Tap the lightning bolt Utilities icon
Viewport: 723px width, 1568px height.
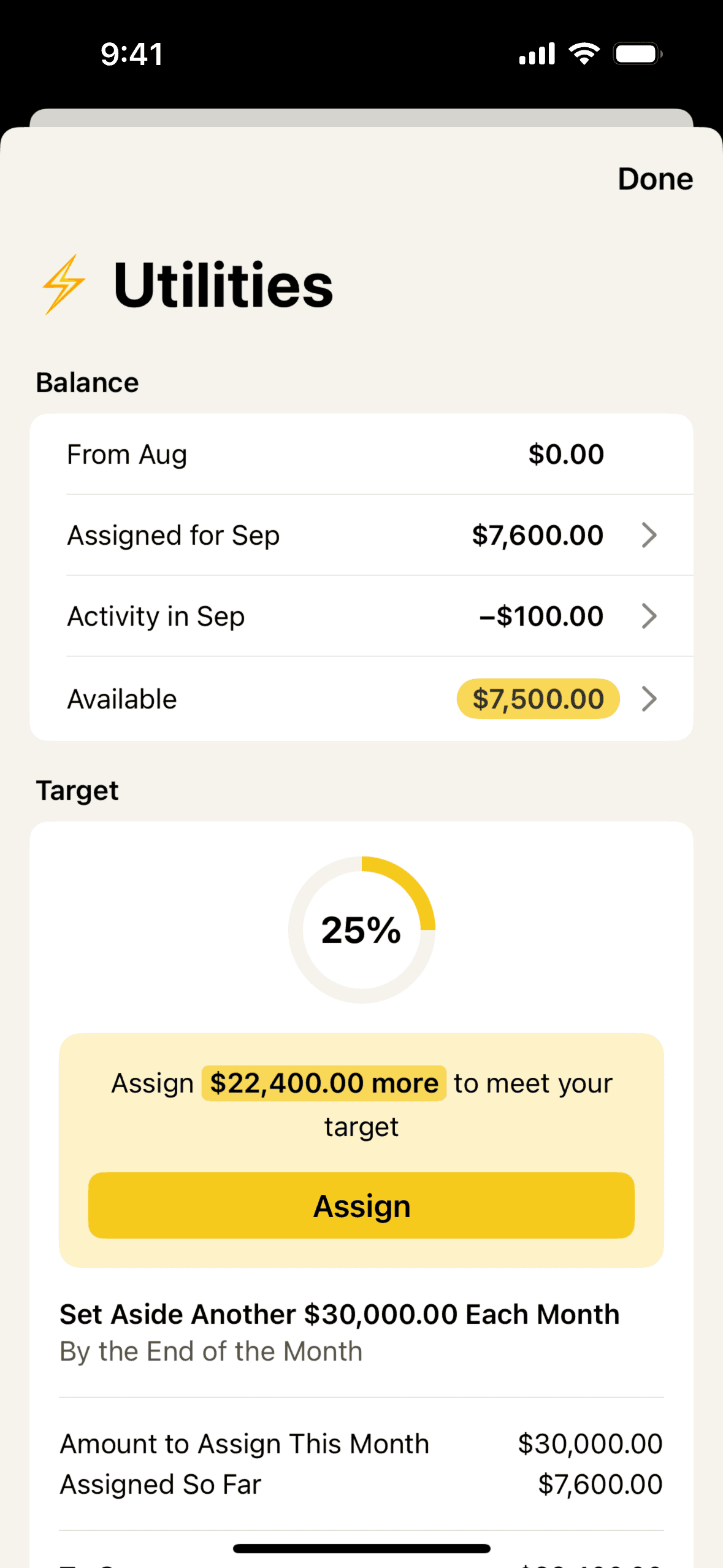(64, 285)
